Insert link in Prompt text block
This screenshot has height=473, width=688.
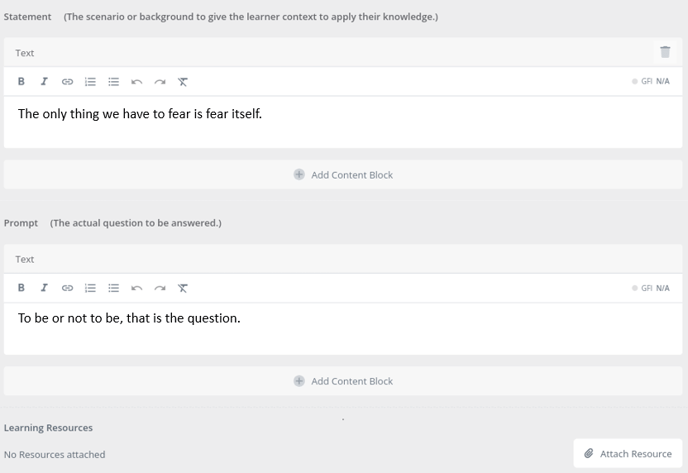click(67, 288)
